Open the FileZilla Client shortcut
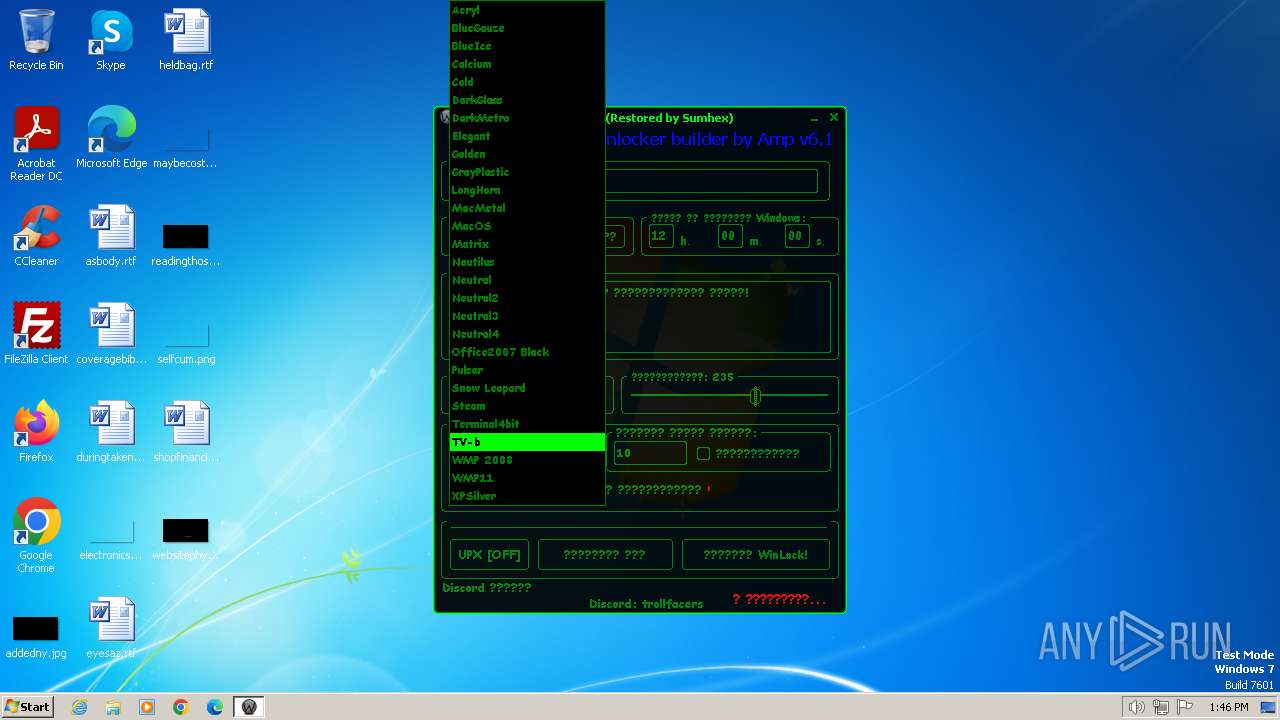The image size is (1280, 720). [36, 335]
